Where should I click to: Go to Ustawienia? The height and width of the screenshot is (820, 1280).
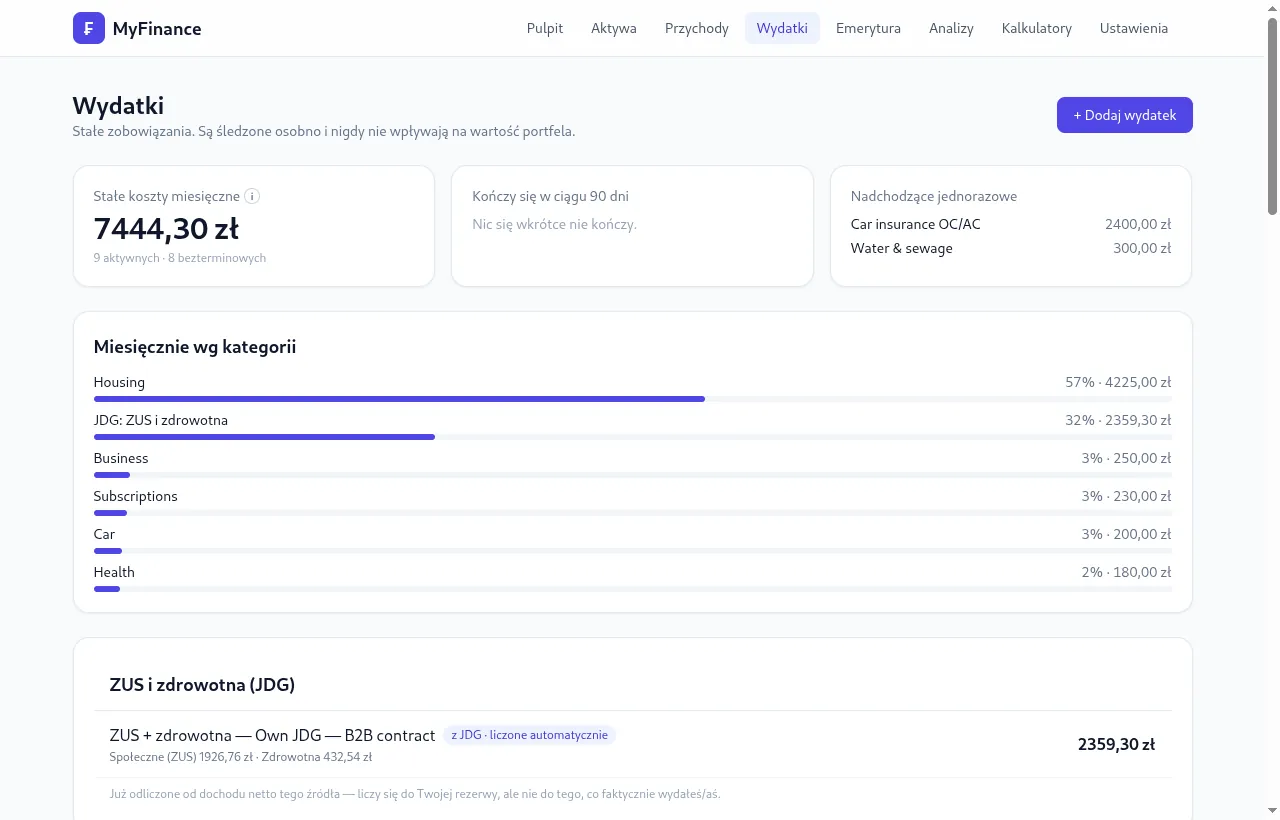(x=1134, y=28)
